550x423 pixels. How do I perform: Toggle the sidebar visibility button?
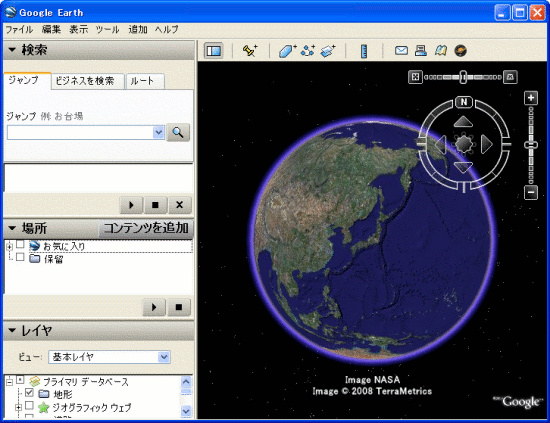(214, 51)
